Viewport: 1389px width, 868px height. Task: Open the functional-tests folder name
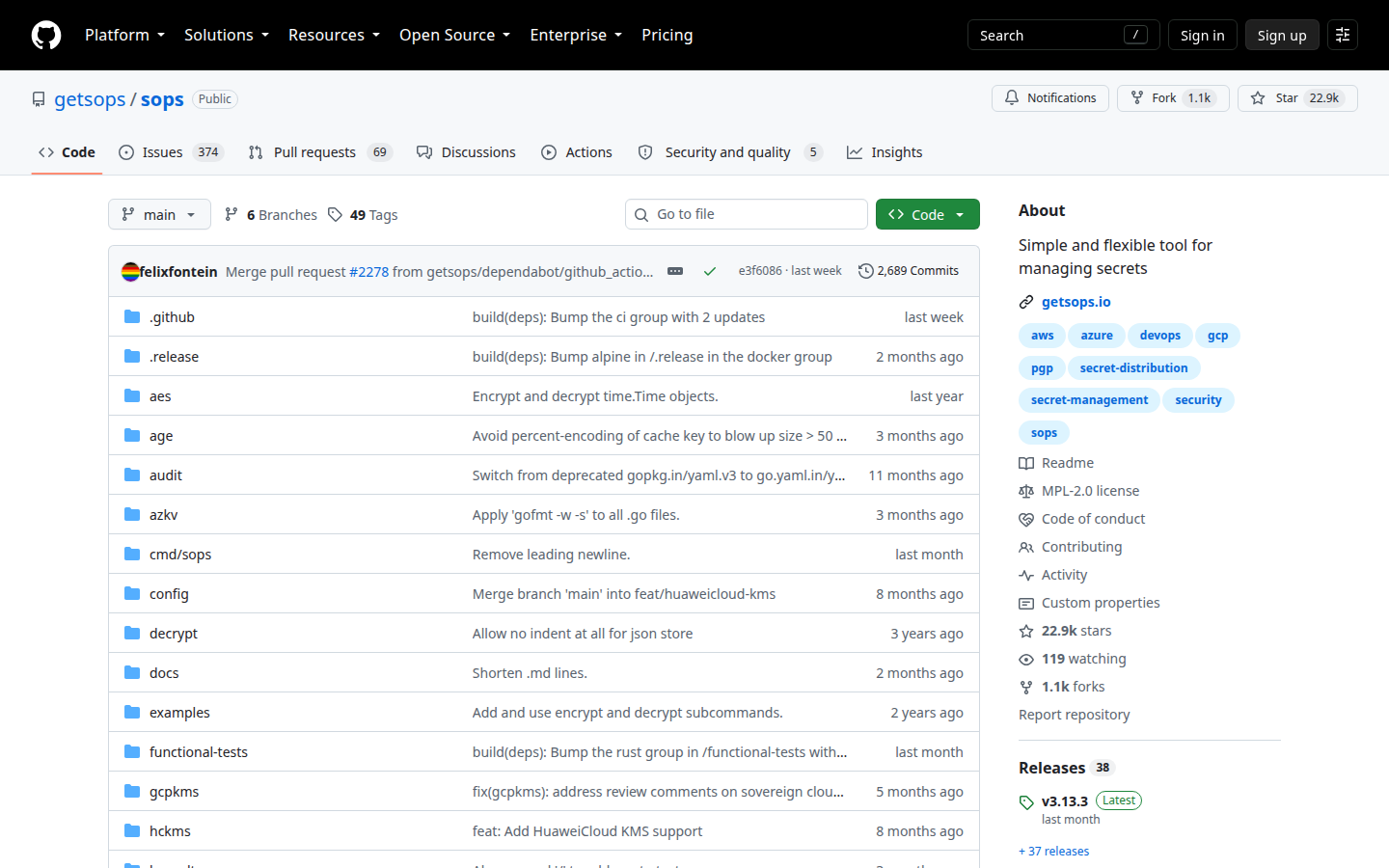[x=199, y=752]
